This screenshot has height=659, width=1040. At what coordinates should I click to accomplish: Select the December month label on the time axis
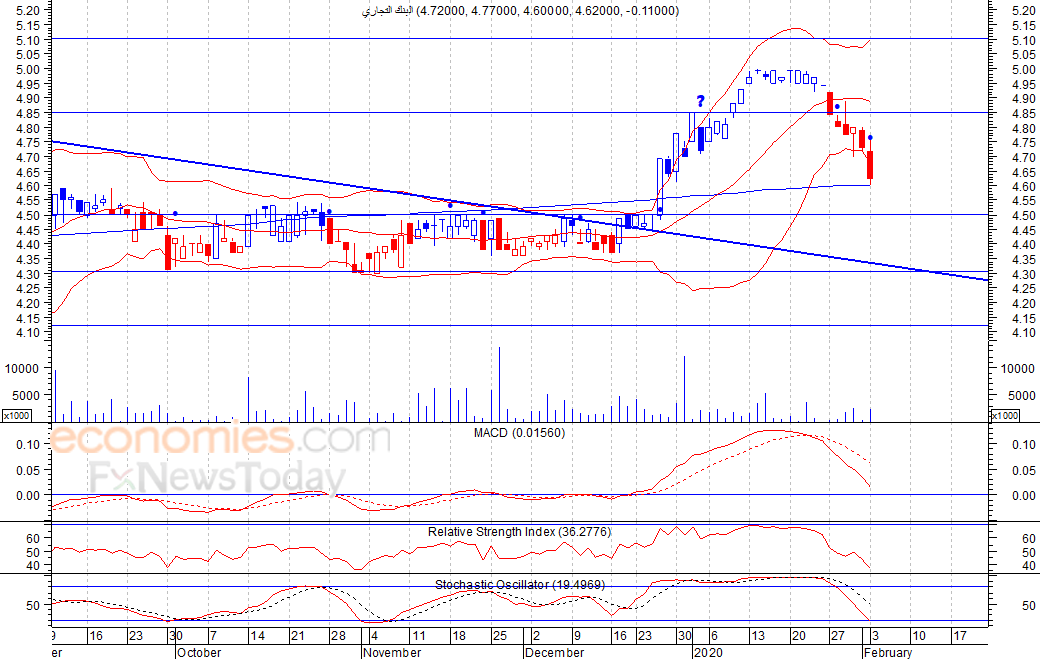point(554,652)
